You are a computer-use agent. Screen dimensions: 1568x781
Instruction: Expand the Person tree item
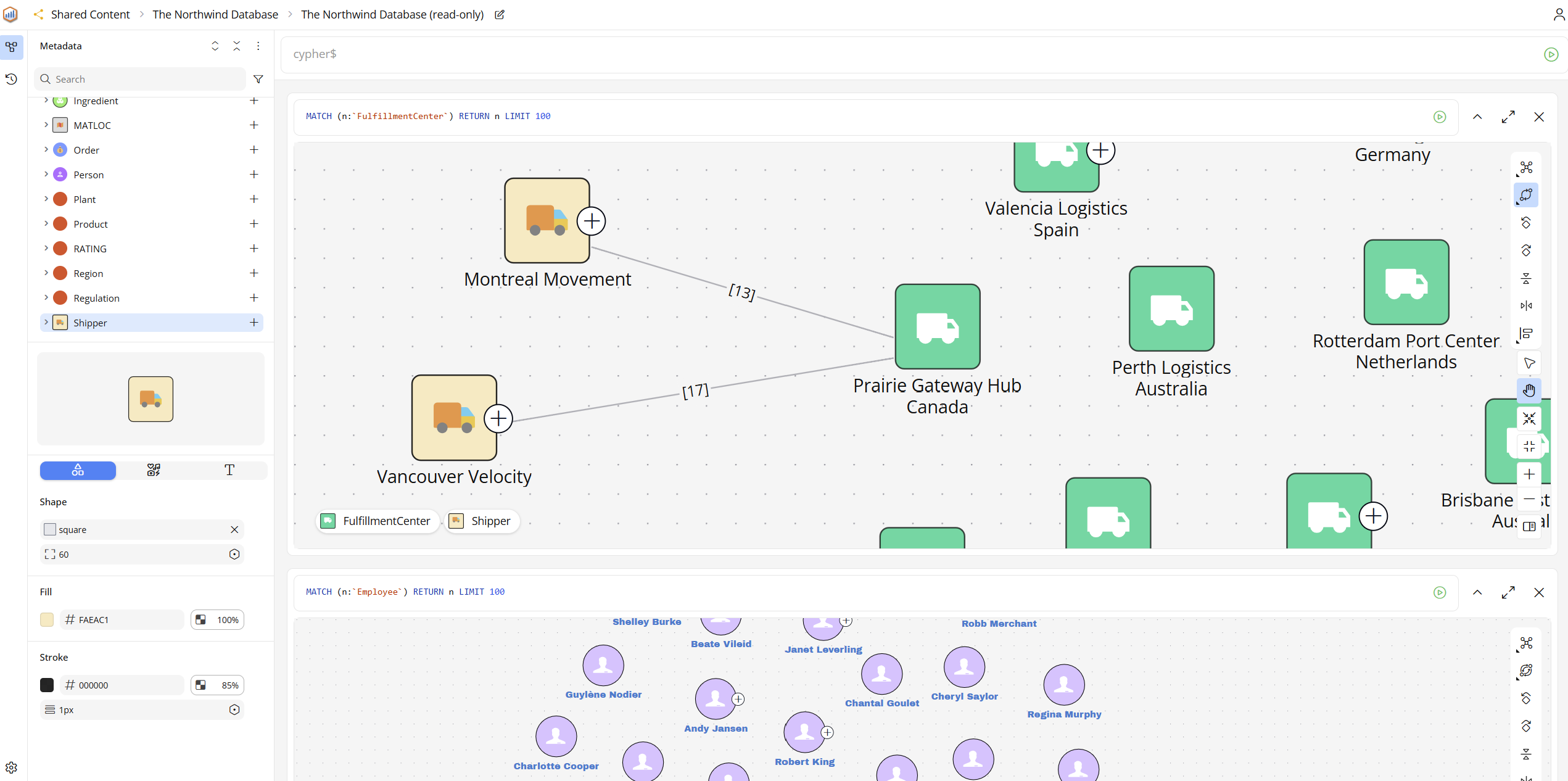(x=46, y=175)
